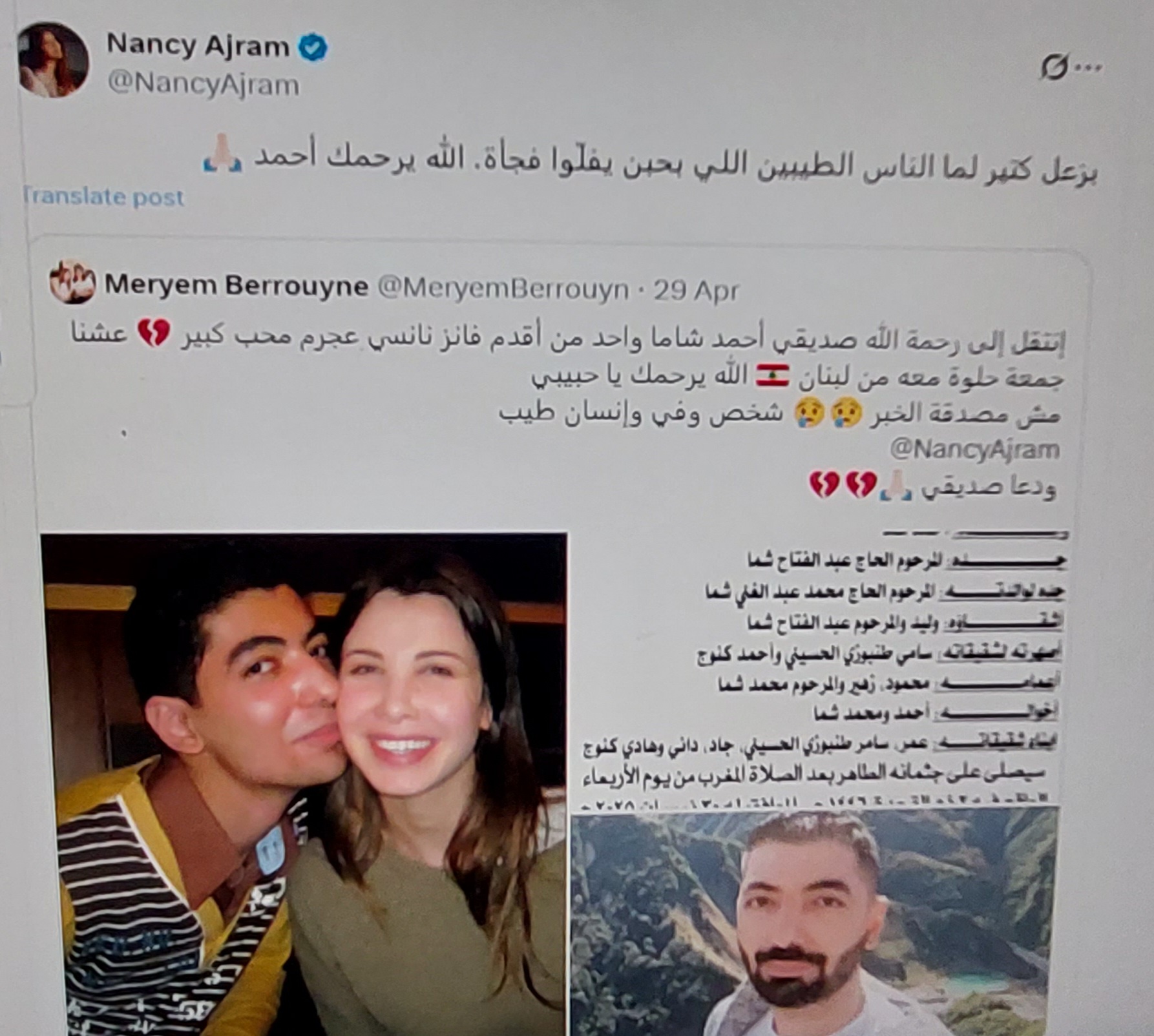
Task: Click the blue verified badge
Action: point(313,47)
